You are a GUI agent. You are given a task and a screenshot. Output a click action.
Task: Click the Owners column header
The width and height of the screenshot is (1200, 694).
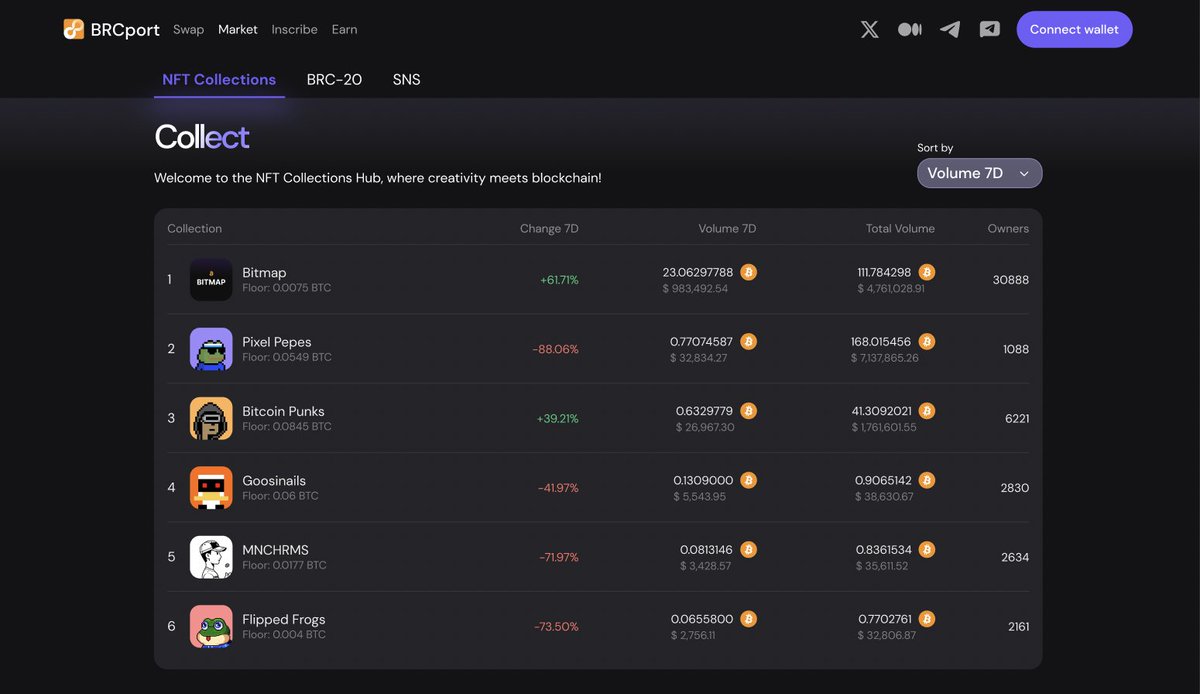[1008, 228]
